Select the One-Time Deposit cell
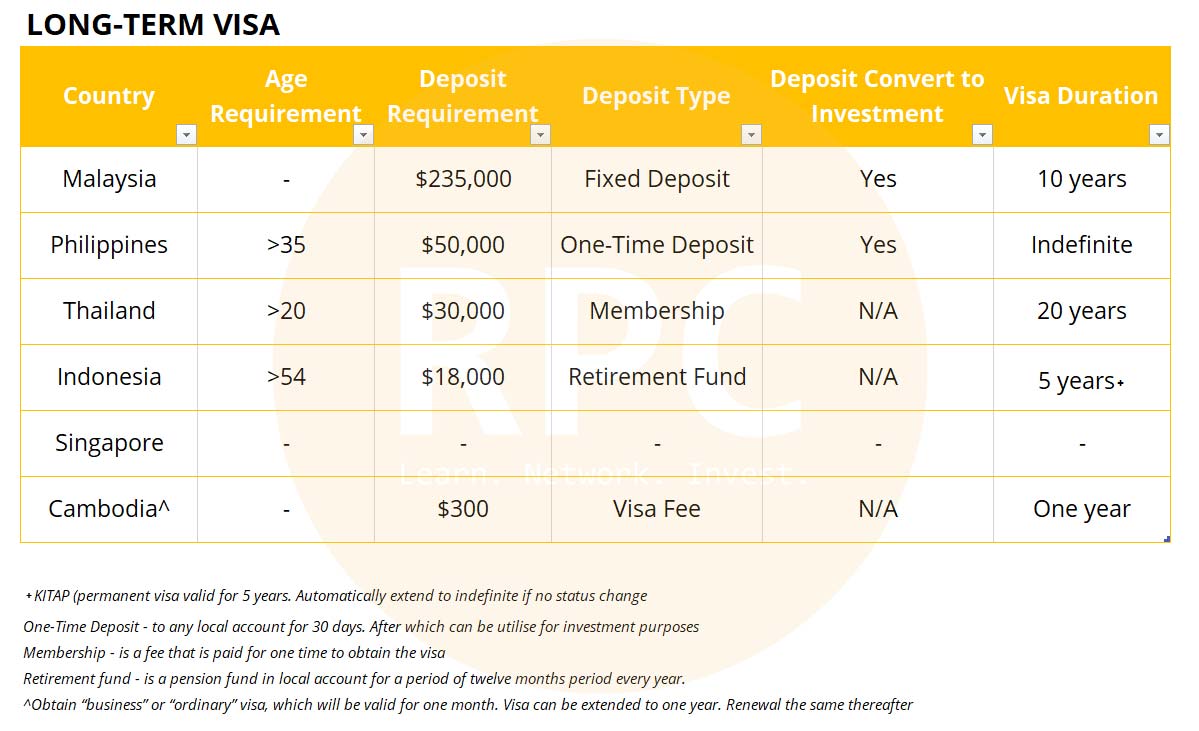The width and height of the screenshot is (1199, 731). tap(656, 245)
